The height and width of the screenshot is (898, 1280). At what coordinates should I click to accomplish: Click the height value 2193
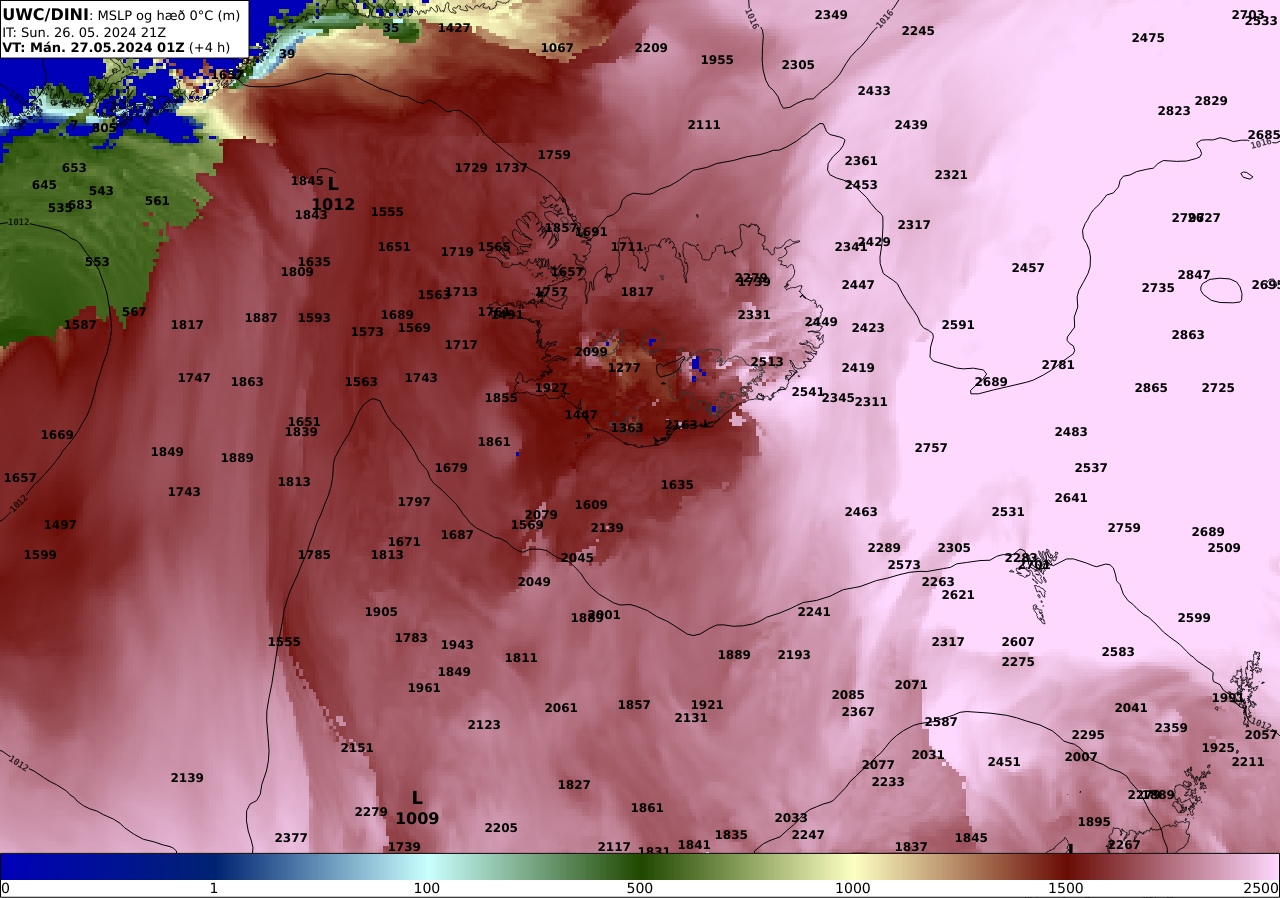click(x=794, y=655)
